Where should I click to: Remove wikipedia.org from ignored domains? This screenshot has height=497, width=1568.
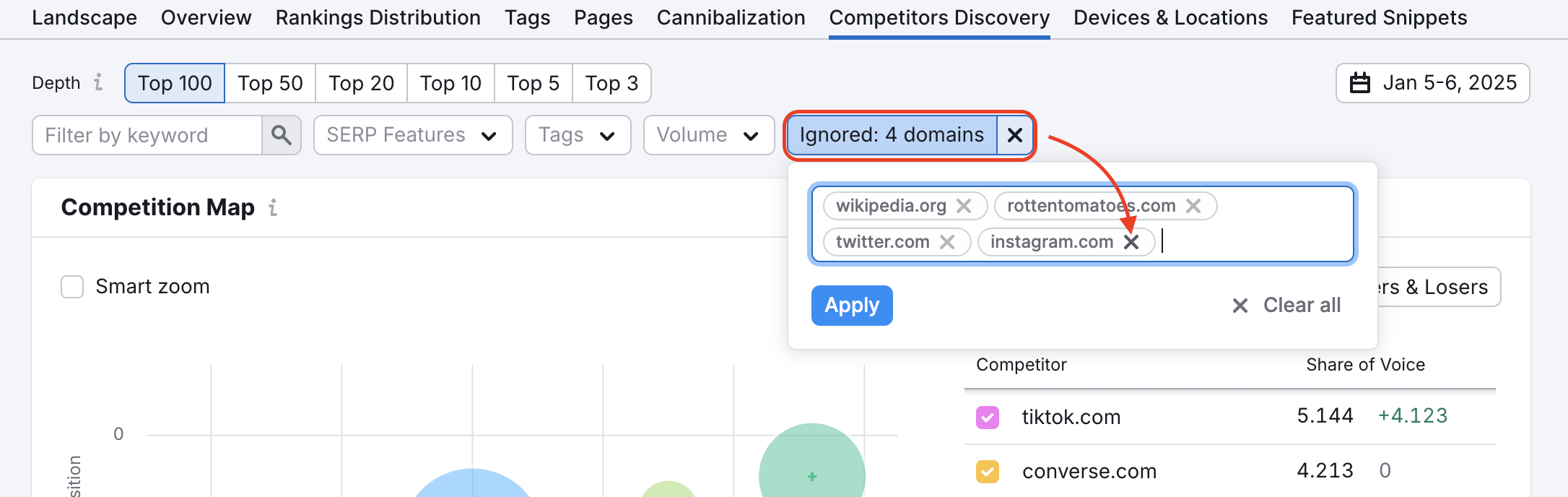964,206
